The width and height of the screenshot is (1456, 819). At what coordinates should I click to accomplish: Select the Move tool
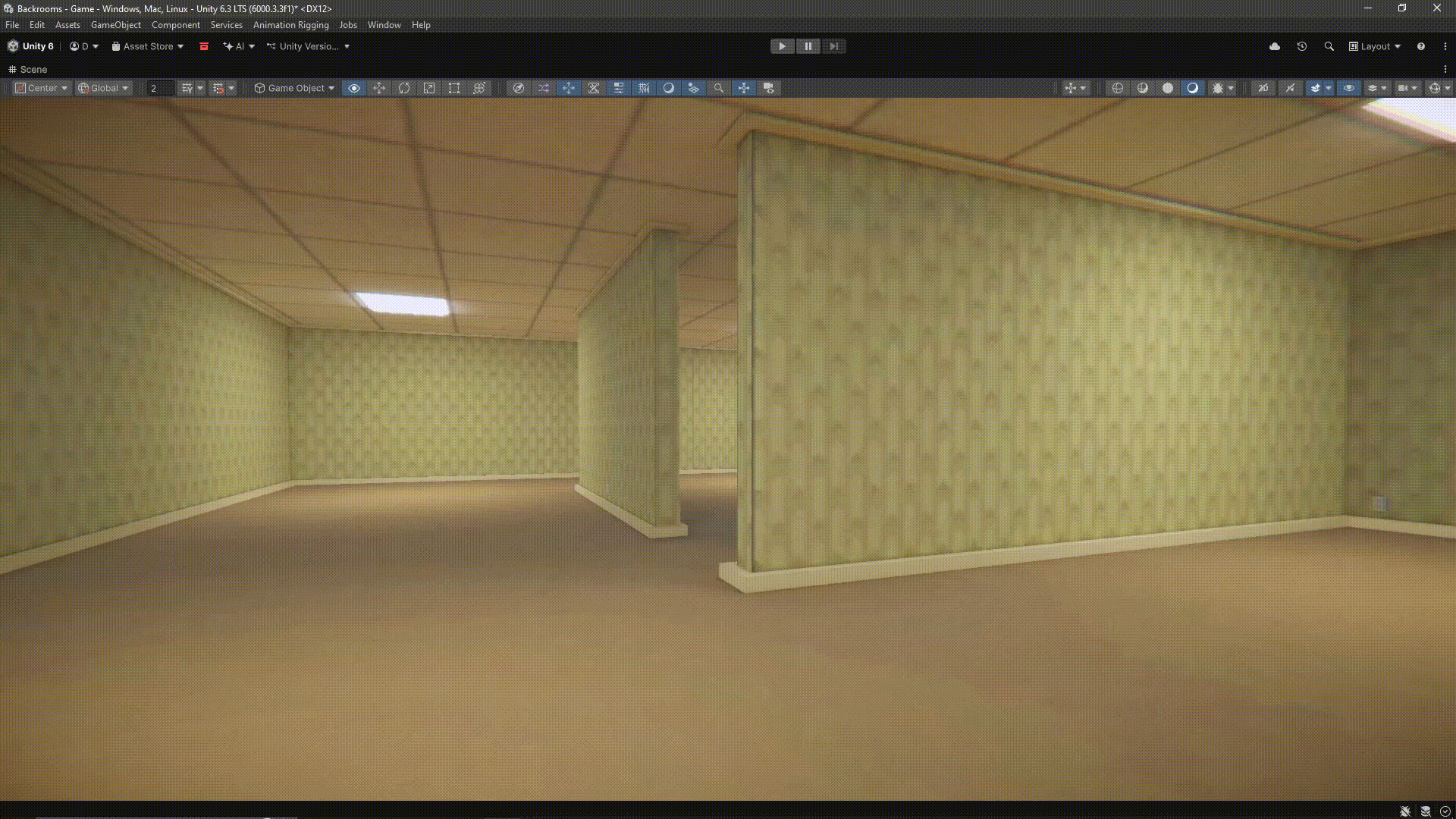[x=379, y=88]
